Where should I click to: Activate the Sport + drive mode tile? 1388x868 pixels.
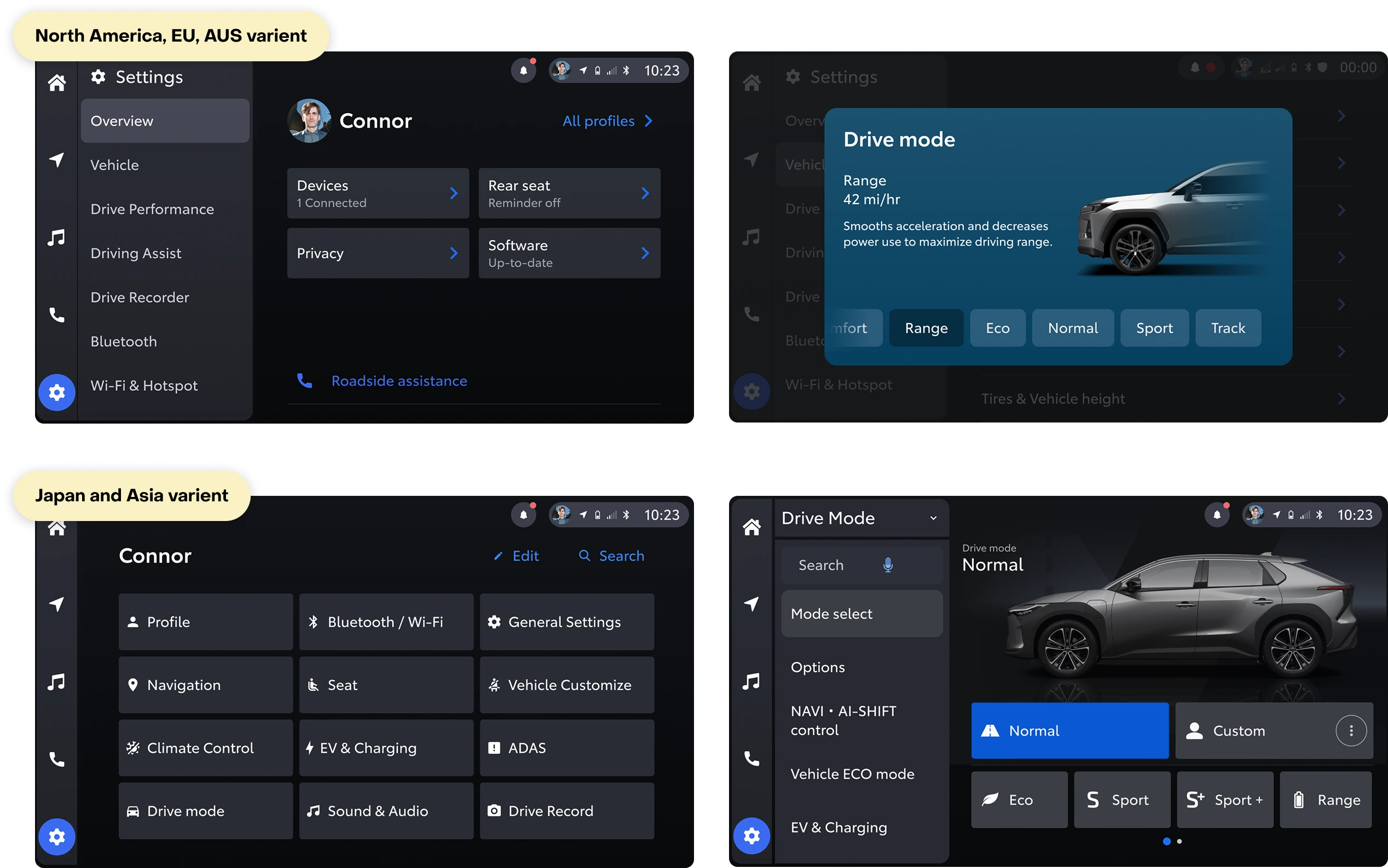pos(1224,800)
